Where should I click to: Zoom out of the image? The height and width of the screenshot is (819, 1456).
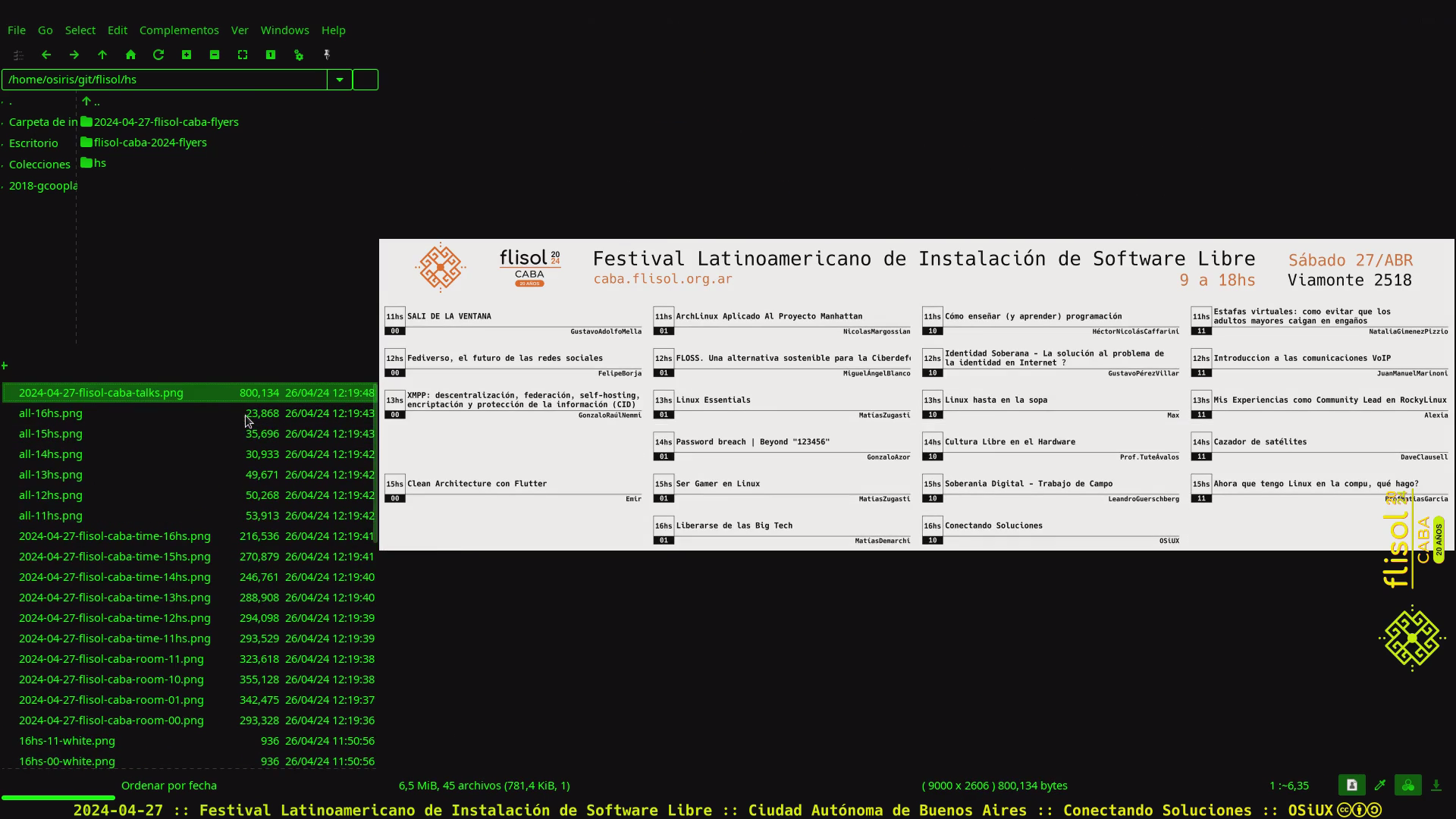(215, 55)
